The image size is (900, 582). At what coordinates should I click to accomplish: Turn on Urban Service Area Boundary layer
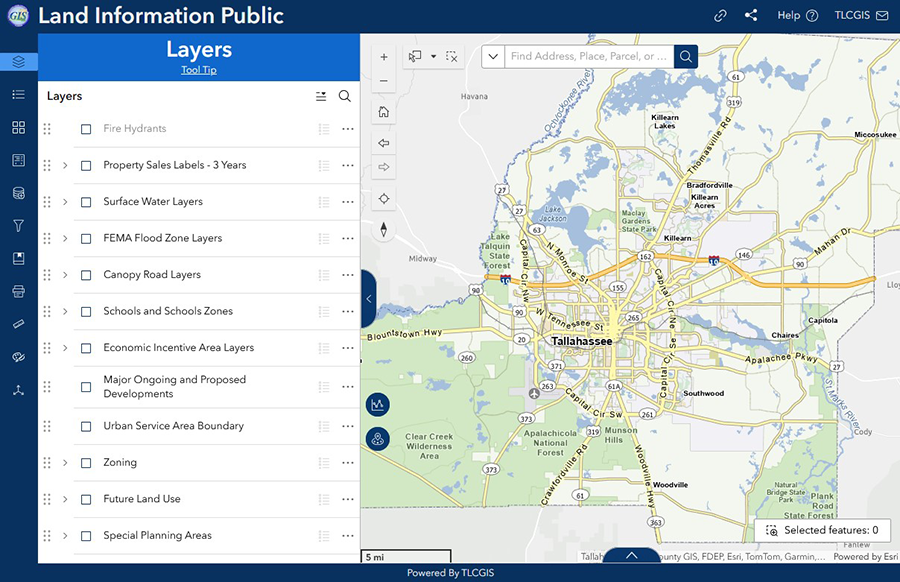point(86,427)
